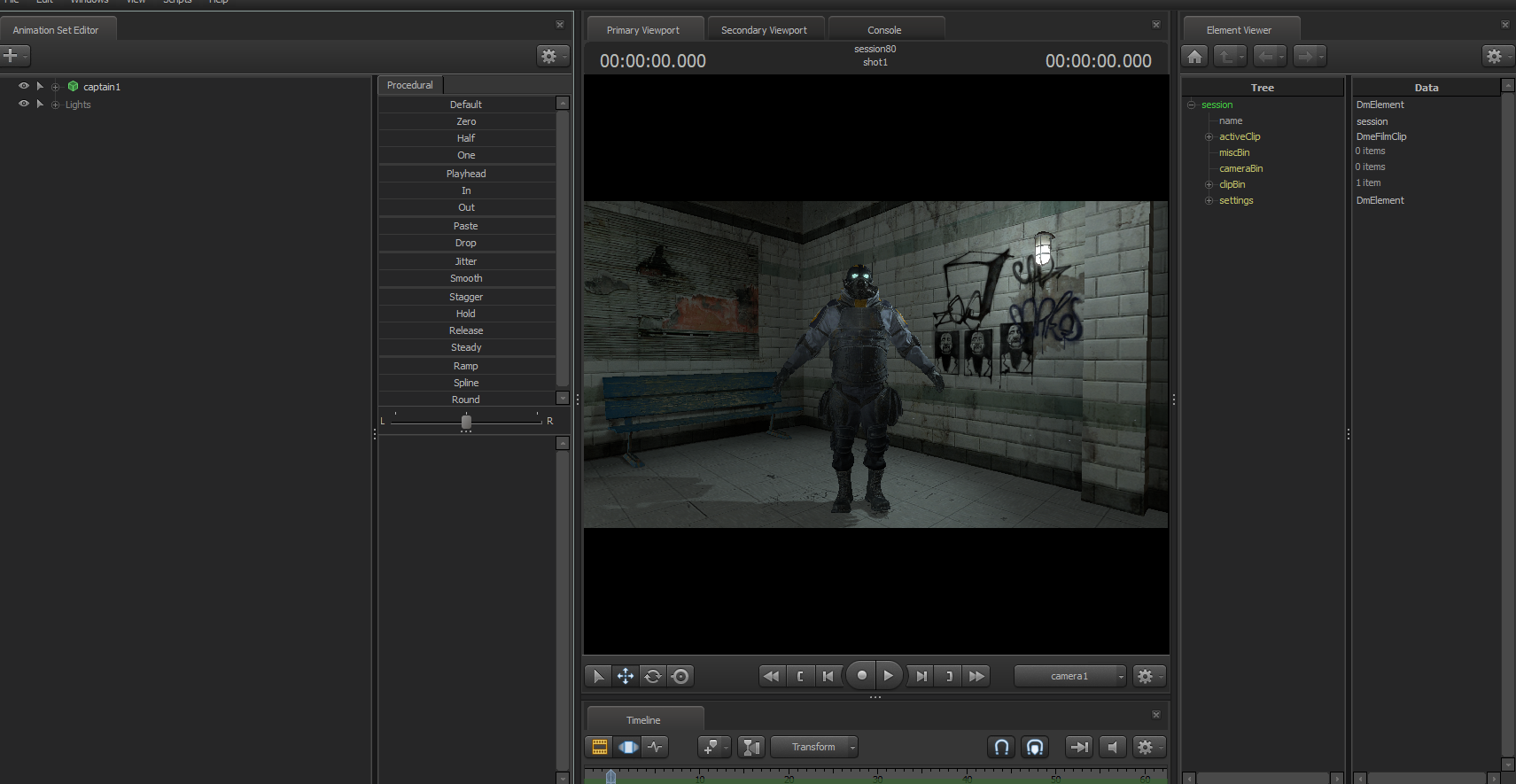Go to the in-point bracket

click(x=800, y=676)
